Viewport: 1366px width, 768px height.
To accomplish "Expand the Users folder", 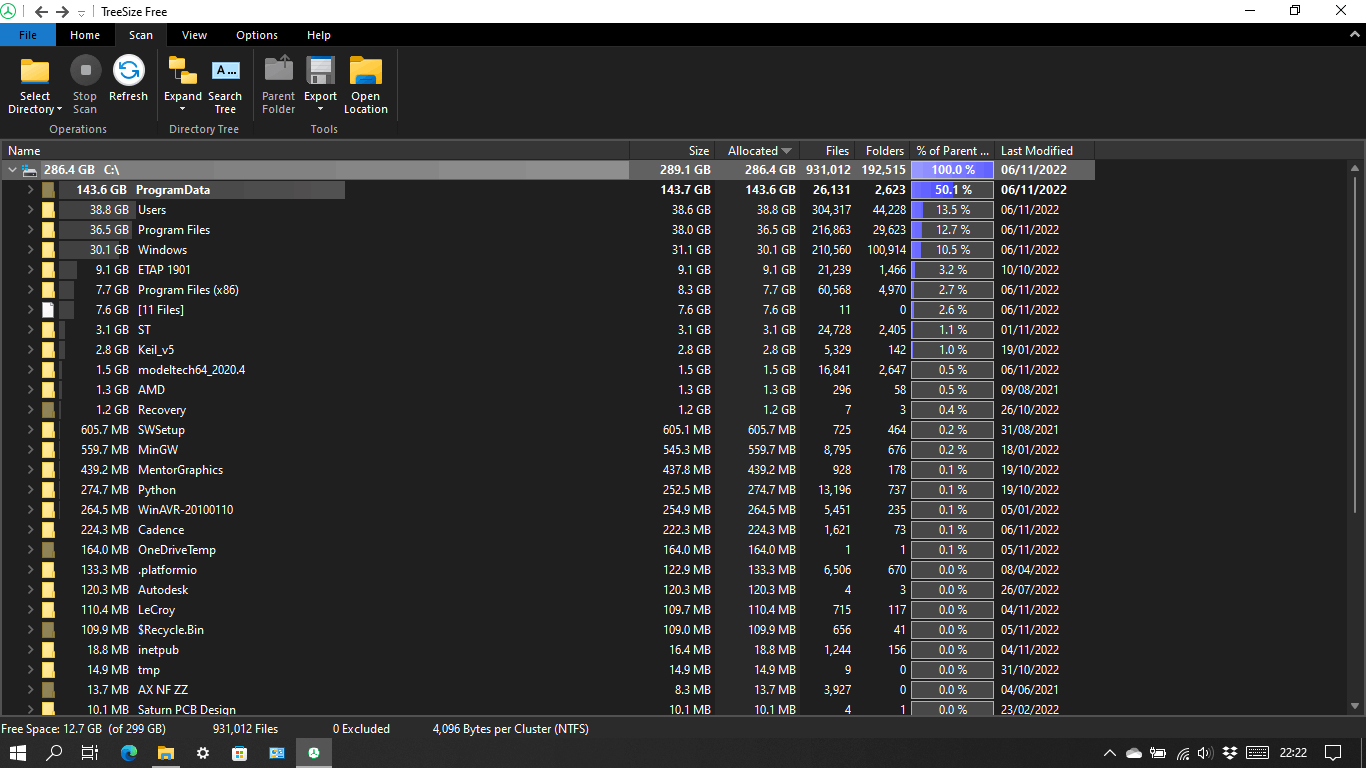I will click(x=31, y=210).
